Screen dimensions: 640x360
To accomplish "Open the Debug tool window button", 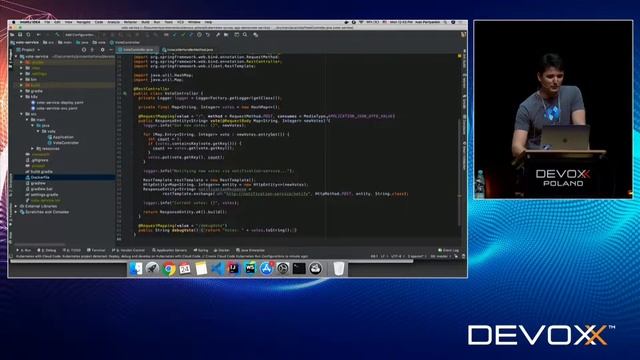I will coord(47,250).
